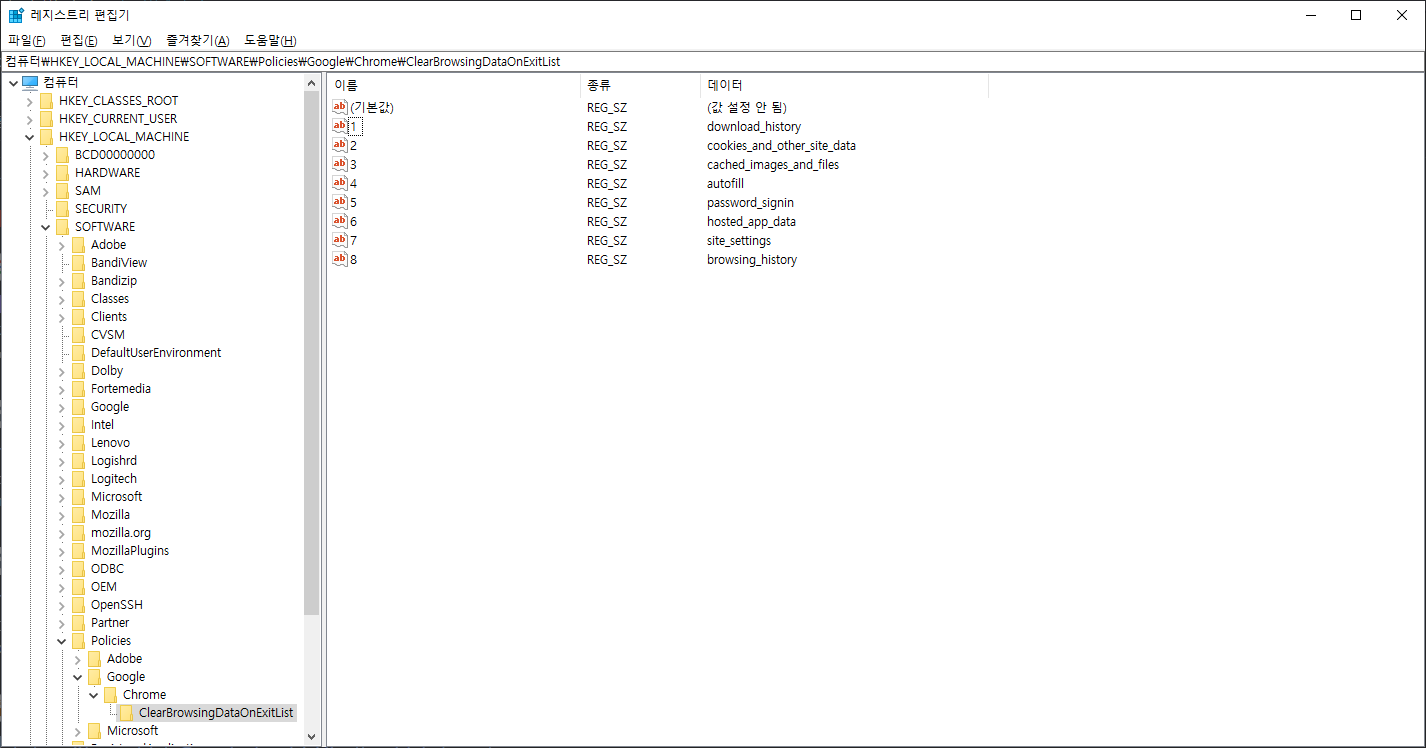Click the SECURITY folder icon
The height and width of the screenshot is (748, 1426).
62,208
